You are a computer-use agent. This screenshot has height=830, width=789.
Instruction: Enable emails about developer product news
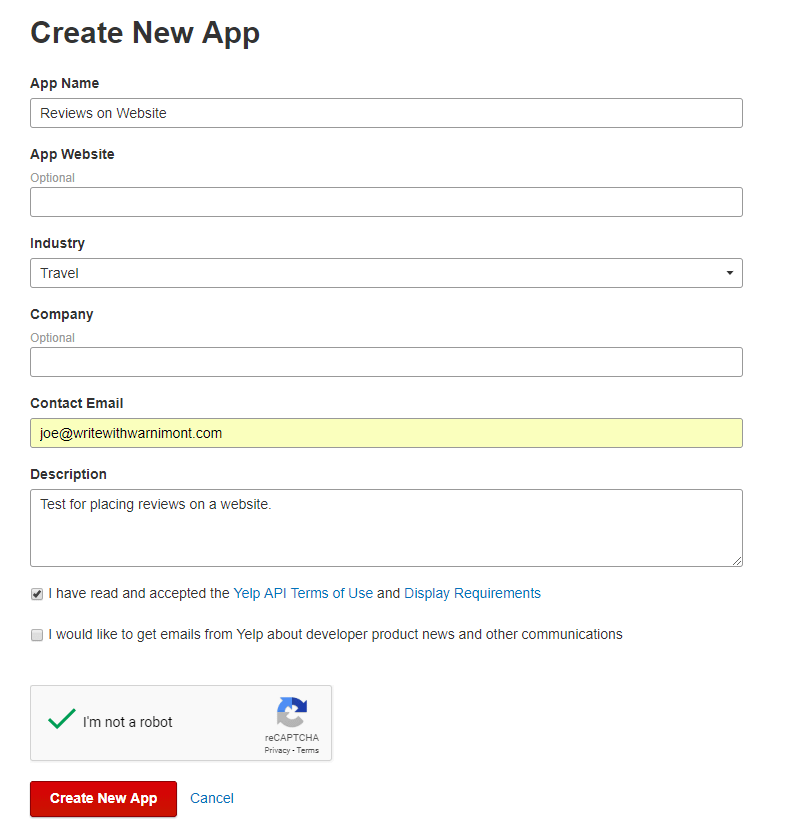point(36,634)
